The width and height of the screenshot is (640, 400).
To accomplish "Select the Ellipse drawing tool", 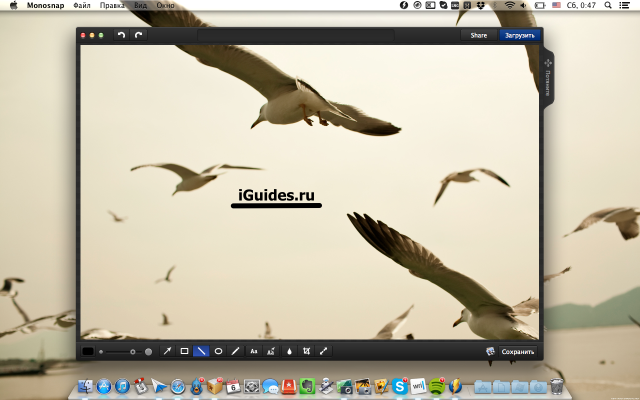I will [x=218, y=351].
